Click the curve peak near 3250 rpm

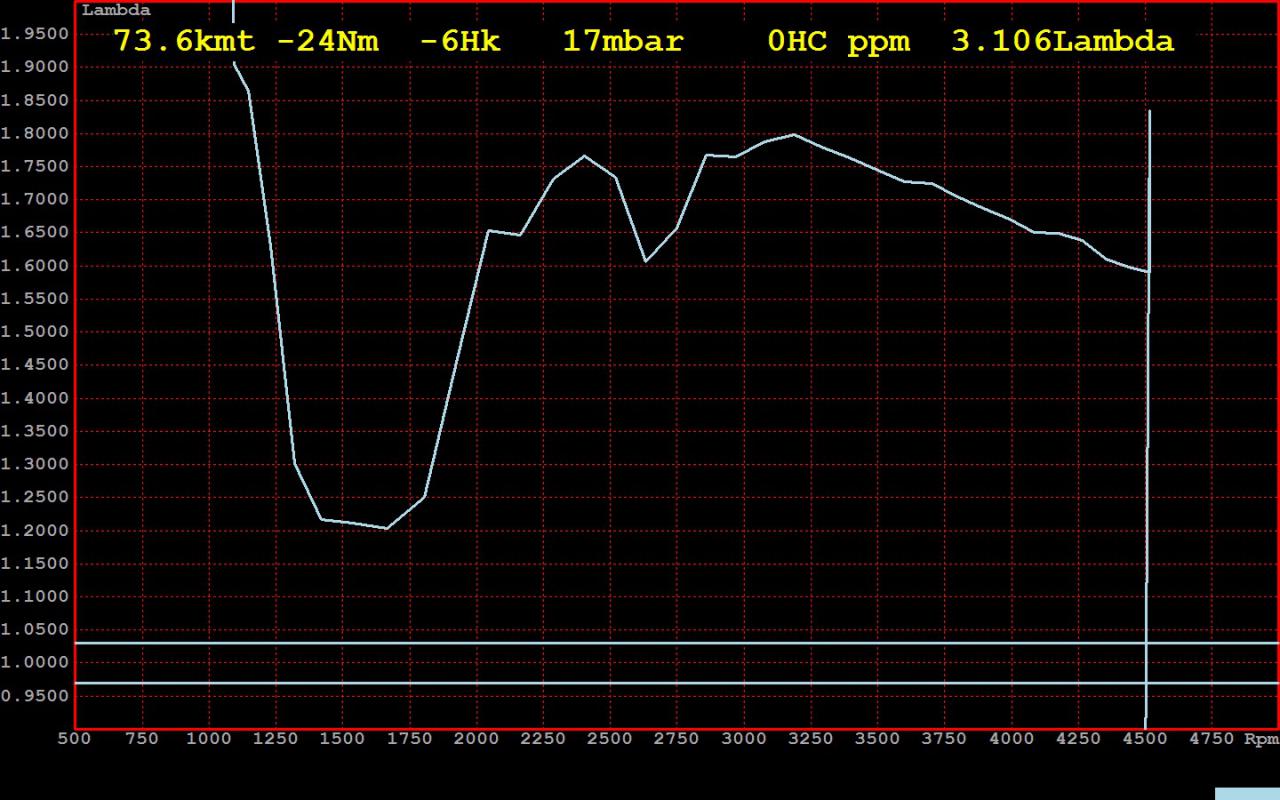[x=794, y=134]
